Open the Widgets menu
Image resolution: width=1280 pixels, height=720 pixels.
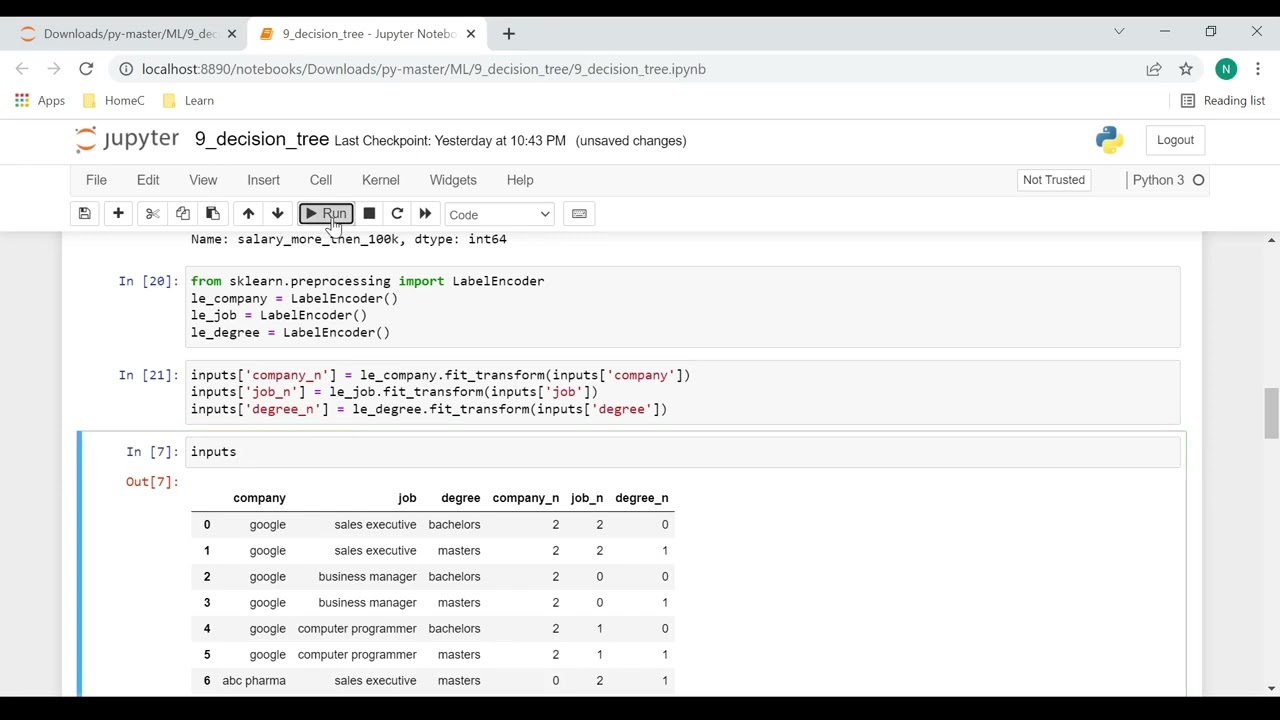pos(453,180)
